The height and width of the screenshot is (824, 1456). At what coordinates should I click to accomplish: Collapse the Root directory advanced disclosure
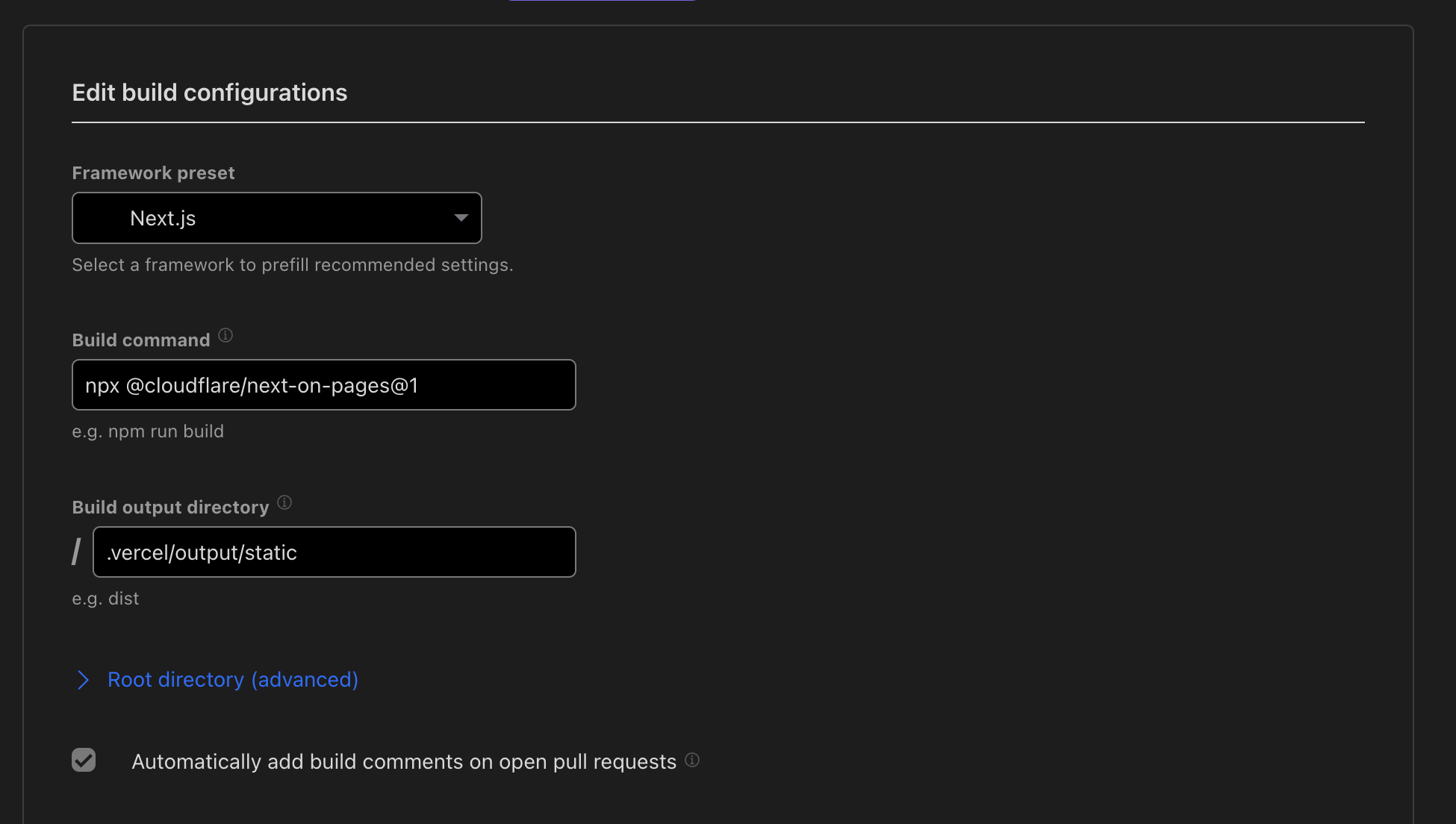click(232, 680)
